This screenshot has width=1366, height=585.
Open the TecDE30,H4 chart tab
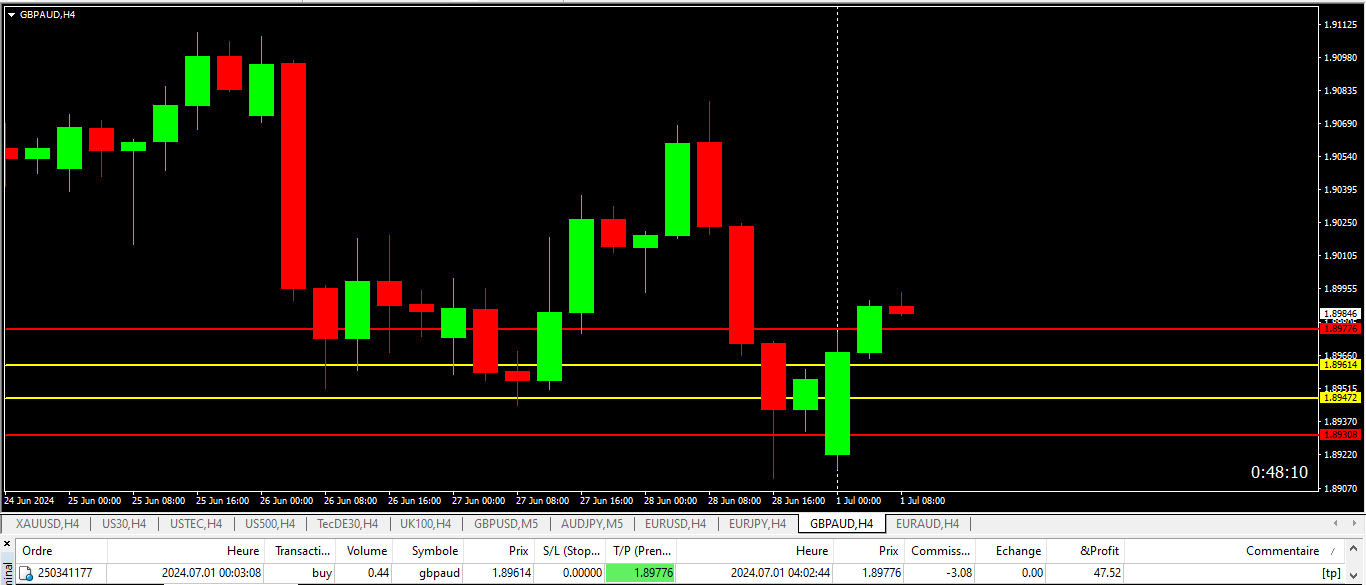pyautogui.click(x=347, y=524)
